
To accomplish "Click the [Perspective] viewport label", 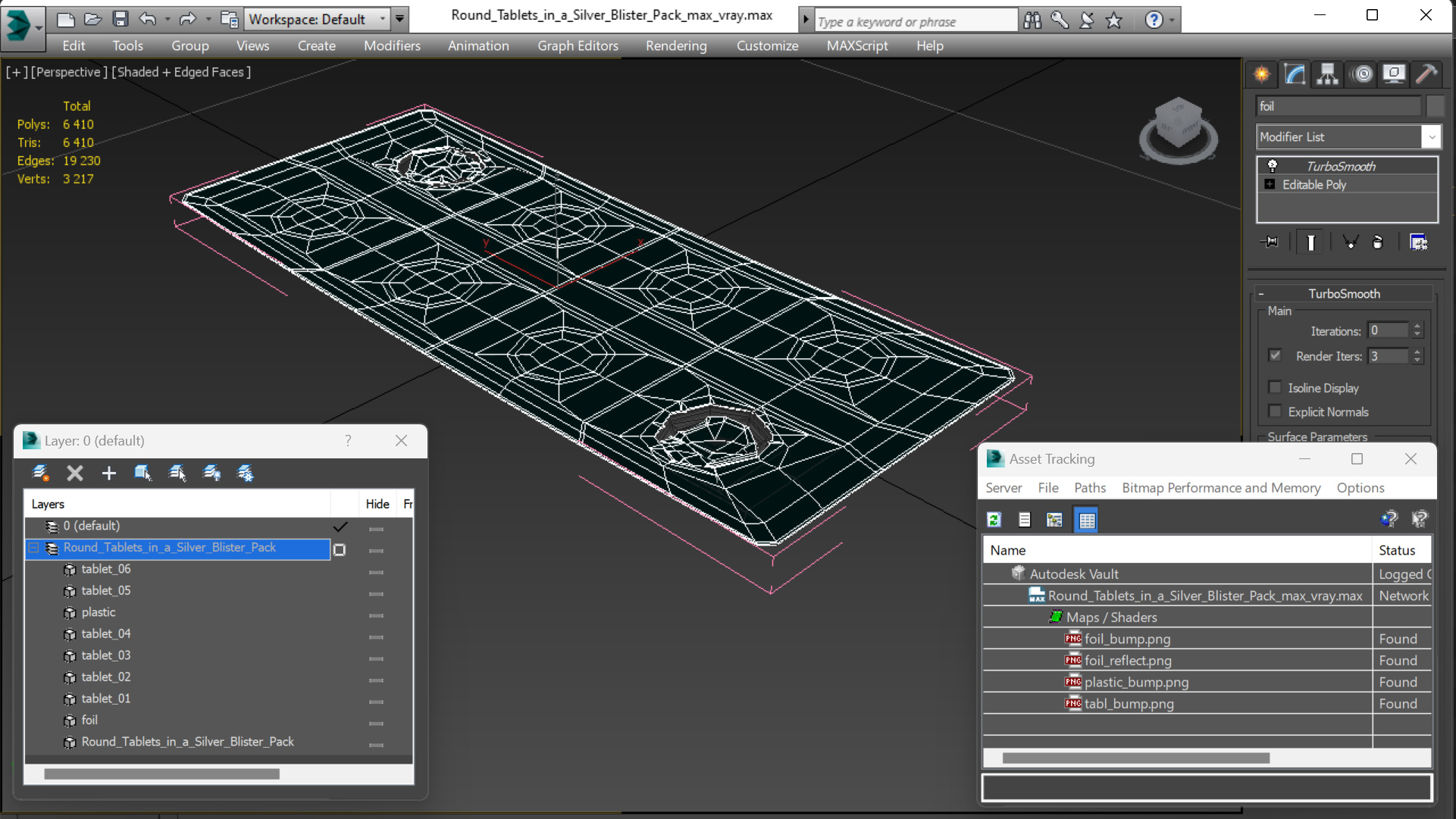I will tap(67, 72).
